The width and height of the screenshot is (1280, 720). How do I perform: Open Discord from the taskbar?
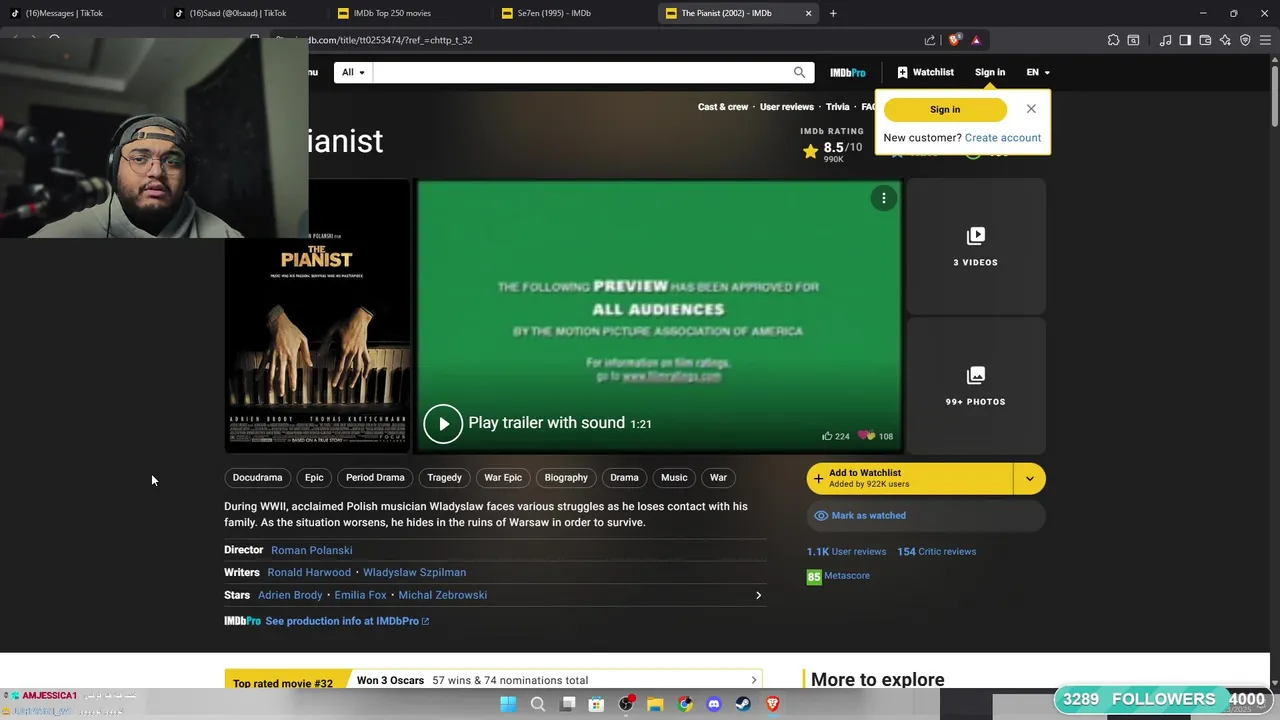coord(714,704)
